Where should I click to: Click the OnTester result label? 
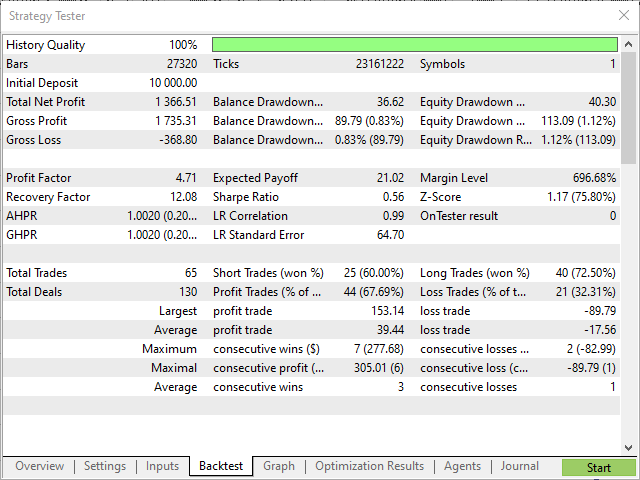point(459,216)
